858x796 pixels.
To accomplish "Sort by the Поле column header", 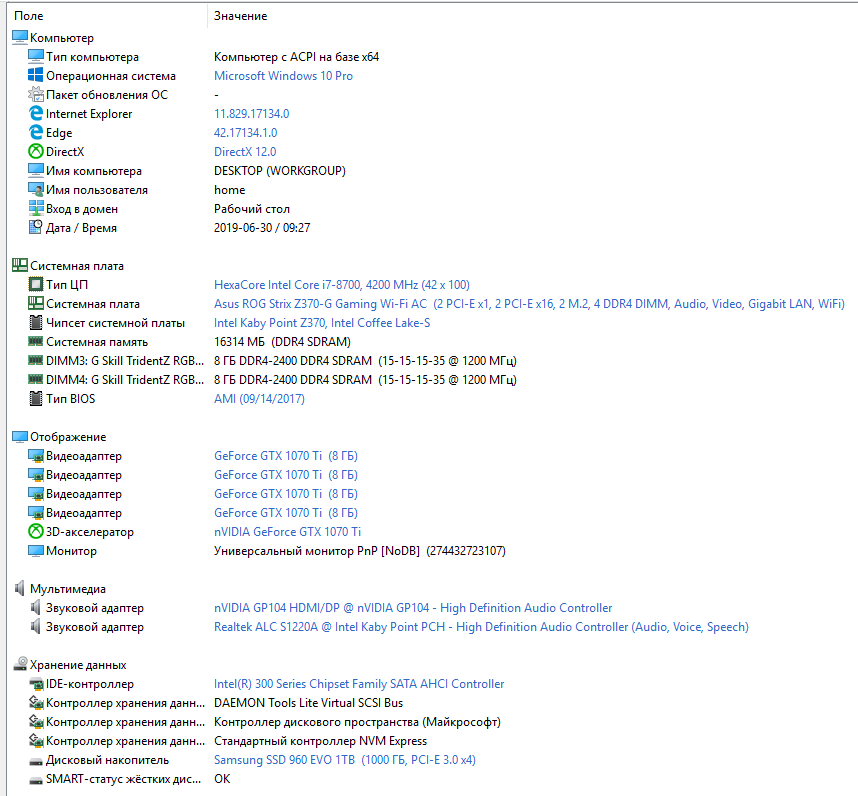I will coord(28,16).
